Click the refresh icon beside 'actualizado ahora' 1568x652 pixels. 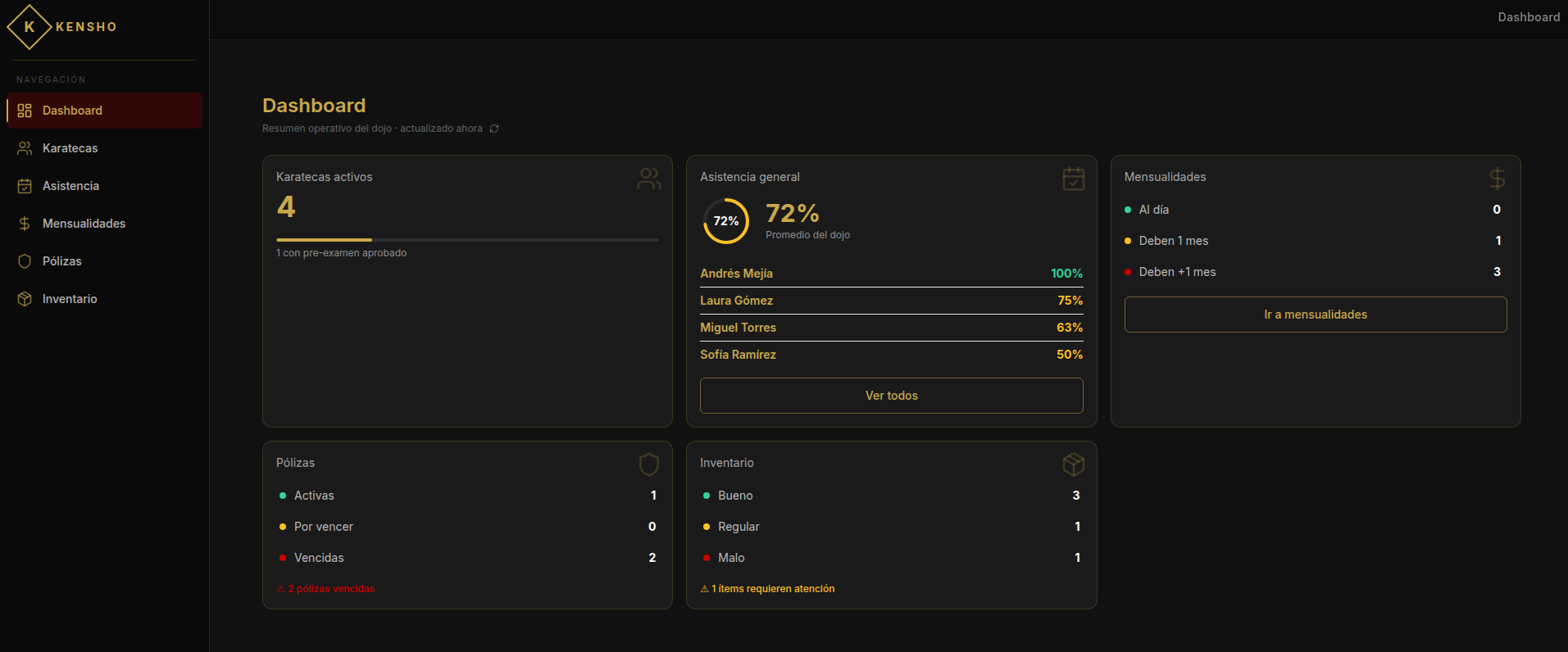coord(494,129)
